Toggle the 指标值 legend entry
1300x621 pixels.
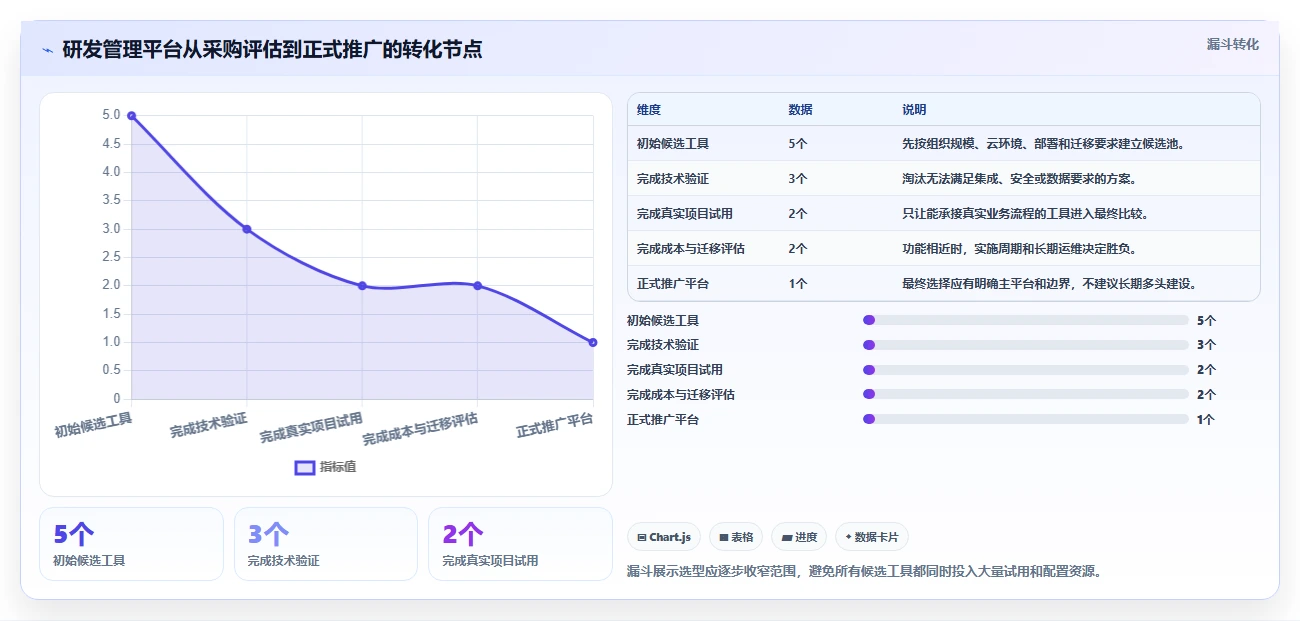click(325, 467)
